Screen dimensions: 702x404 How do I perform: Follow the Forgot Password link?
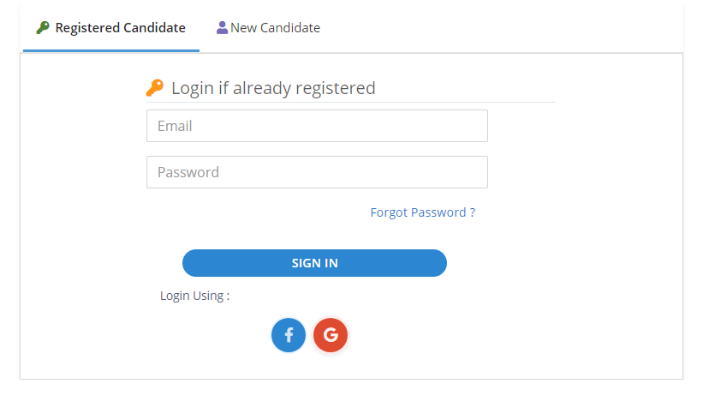point(422,212)
